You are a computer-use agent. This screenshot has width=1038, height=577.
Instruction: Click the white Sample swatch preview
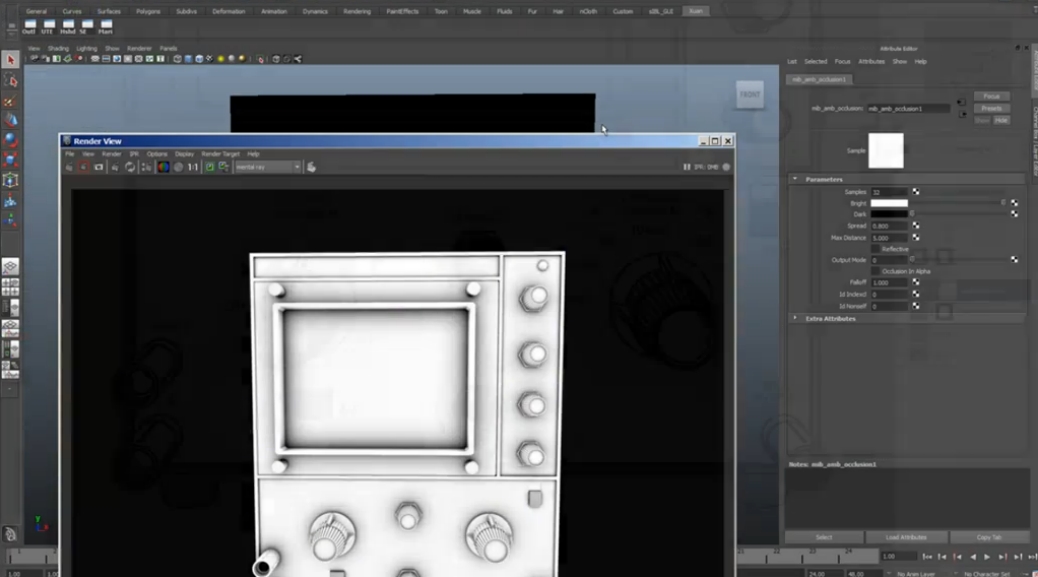(x=886, y=150)
